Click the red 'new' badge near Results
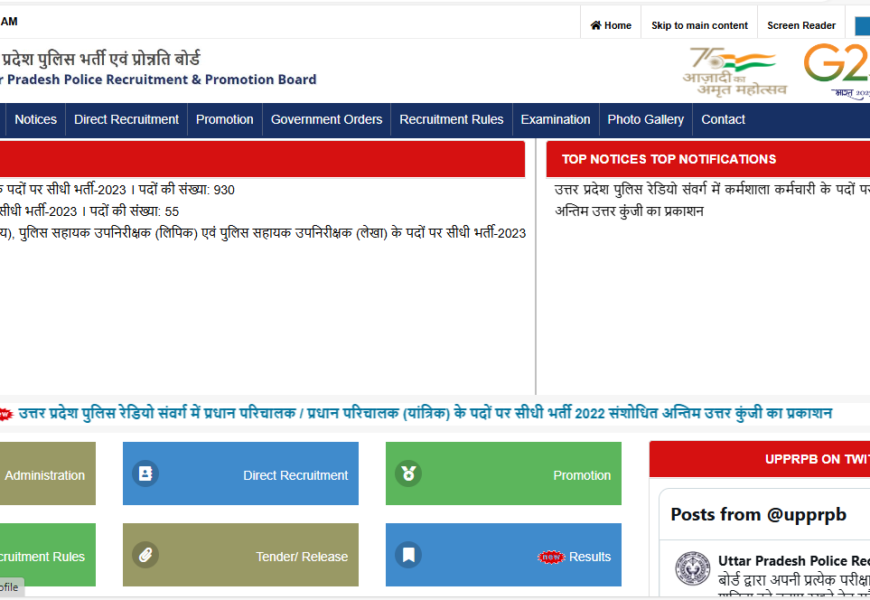The image size is (870, 600). (551, 557)
